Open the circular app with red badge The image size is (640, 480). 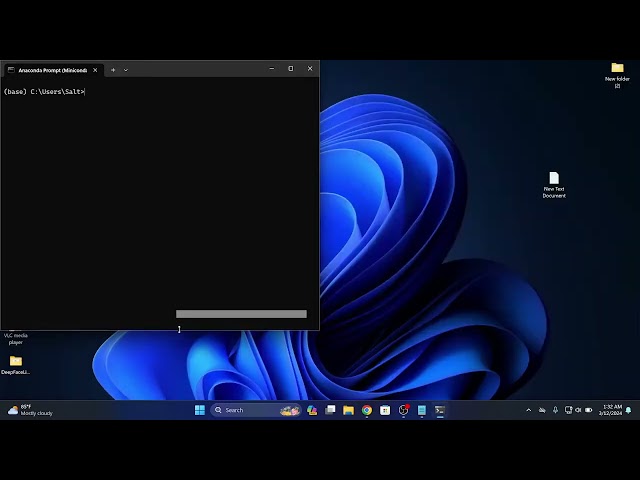point(404,410)
